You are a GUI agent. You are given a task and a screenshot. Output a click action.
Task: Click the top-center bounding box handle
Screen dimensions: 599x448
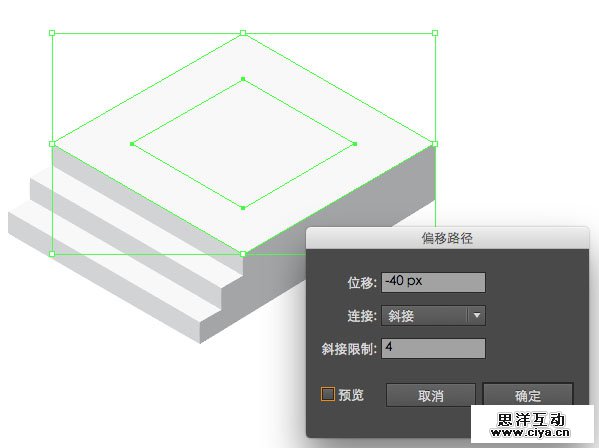(x=243, y=33)
